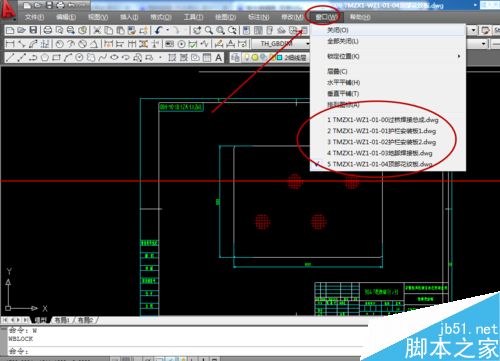
Task: Click the Cut scissors icon
Action: [x=97, y=30]
